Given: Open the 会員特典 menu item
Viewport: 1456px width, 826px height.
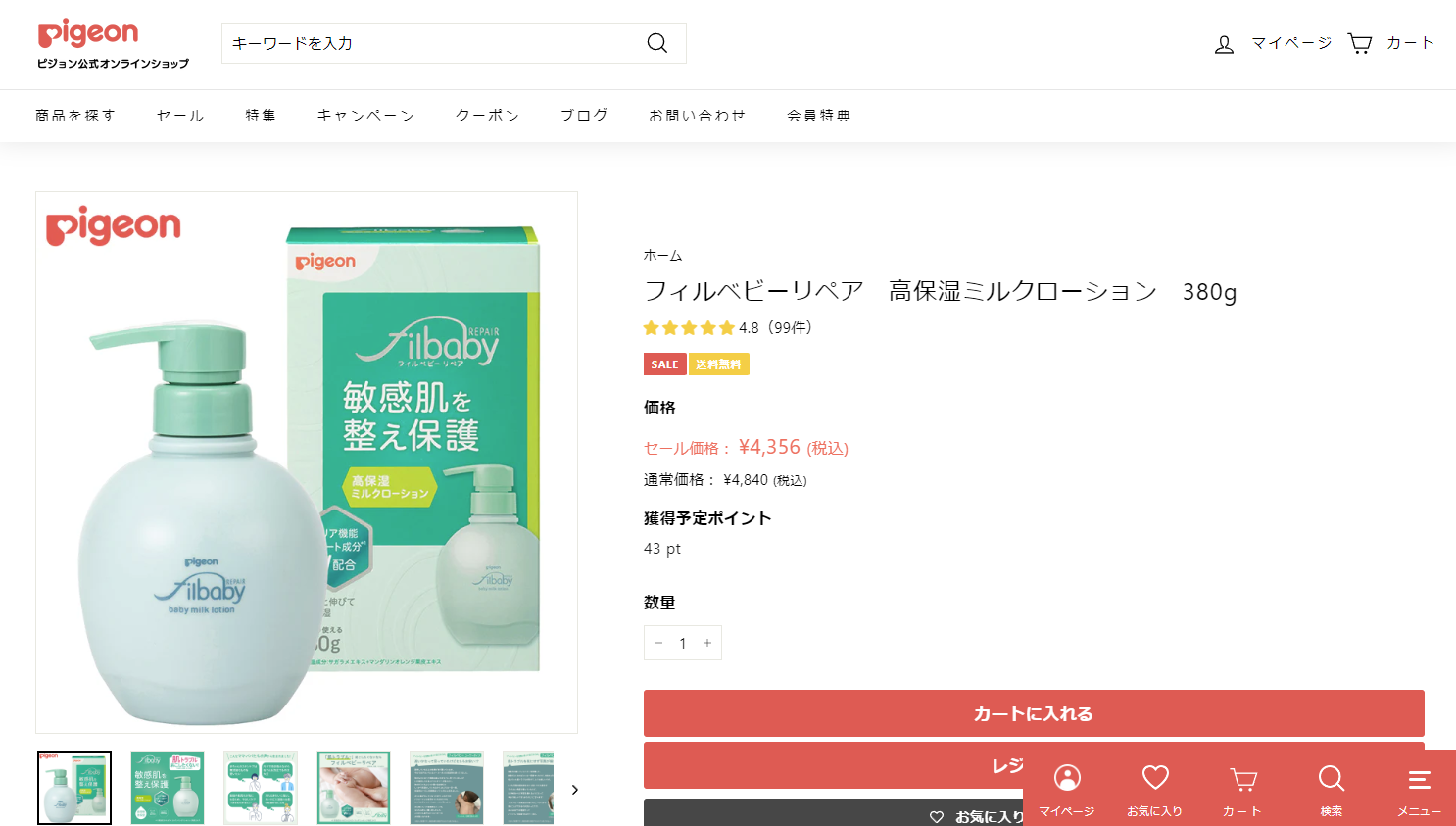Looking at the screenshot, I should click(x=819, y=116).
